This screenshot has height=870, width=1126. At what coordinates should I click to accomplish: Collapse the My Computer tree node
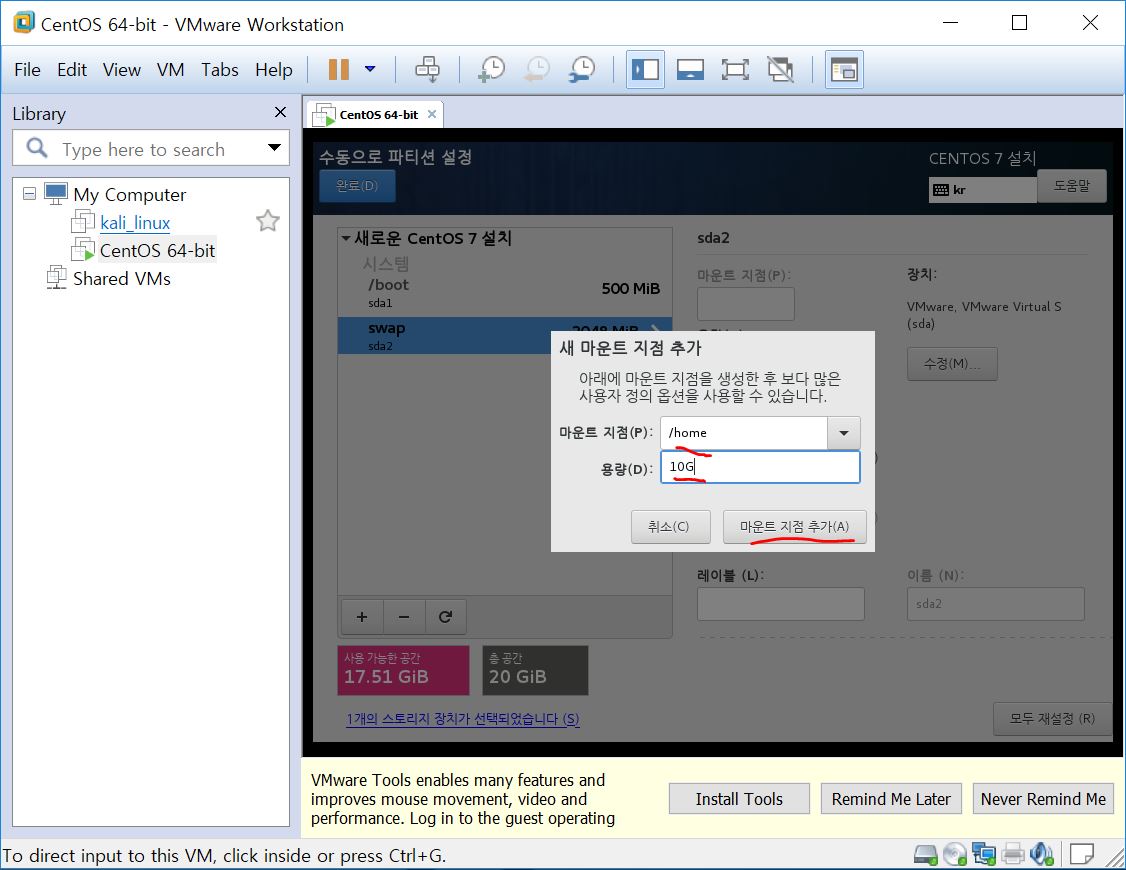coord(29,194)
